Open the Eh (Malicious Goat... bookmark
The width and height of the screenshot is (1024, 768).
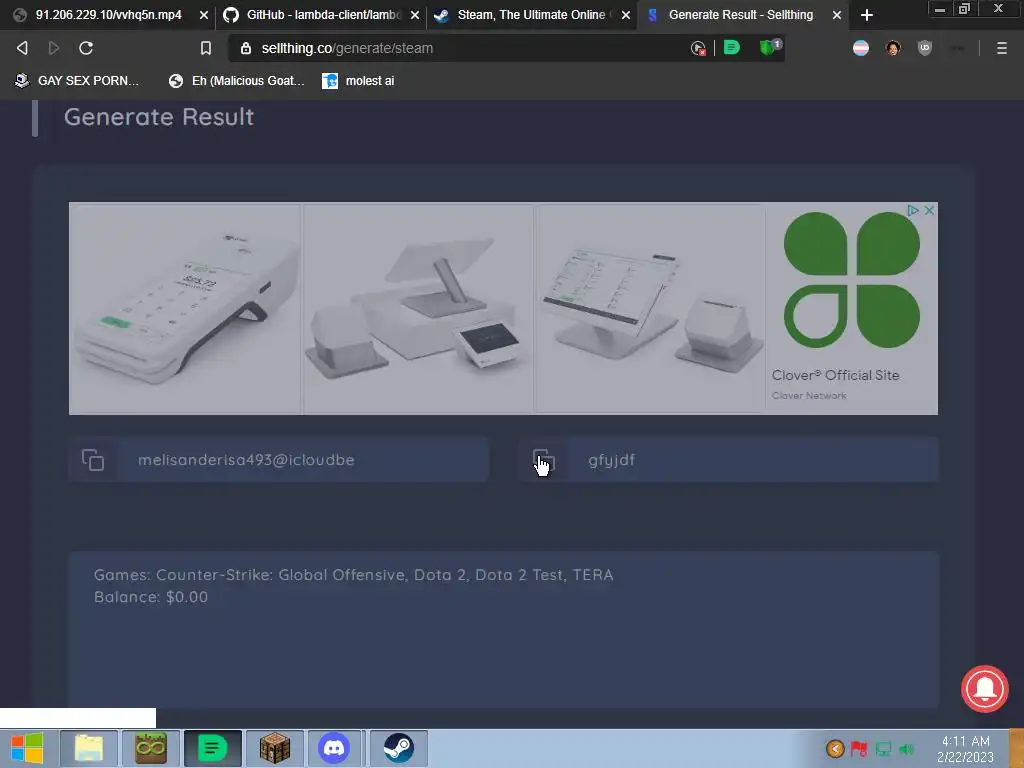click(236, 80)
